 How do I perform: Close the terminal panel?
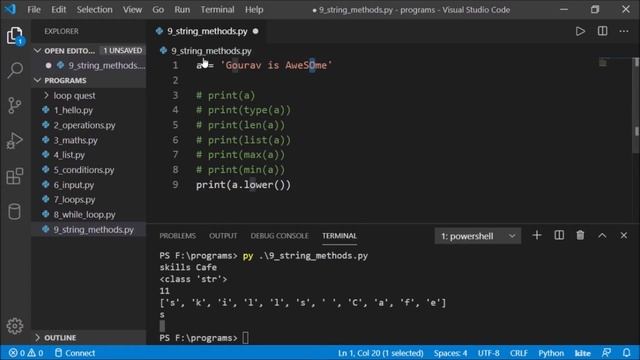(624, 236)
